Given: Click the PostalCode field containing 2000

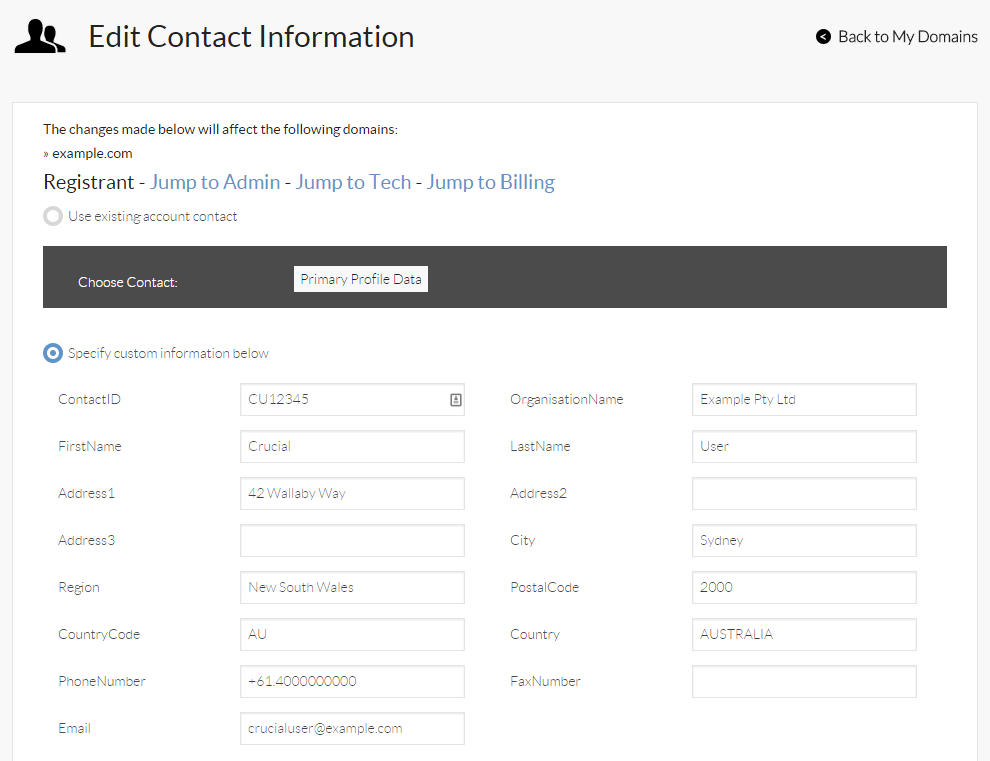Looking at the screenshot, I should click(804, 587).
